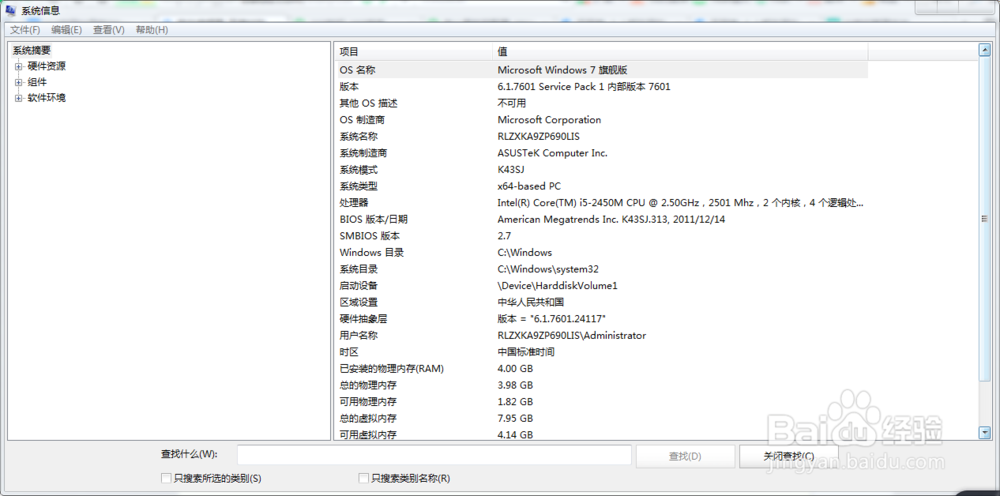Image resolution: width=1000 pixels, height=496 pixels.
Task: Click the System Information title bar icon
Action: click(11, 10)
